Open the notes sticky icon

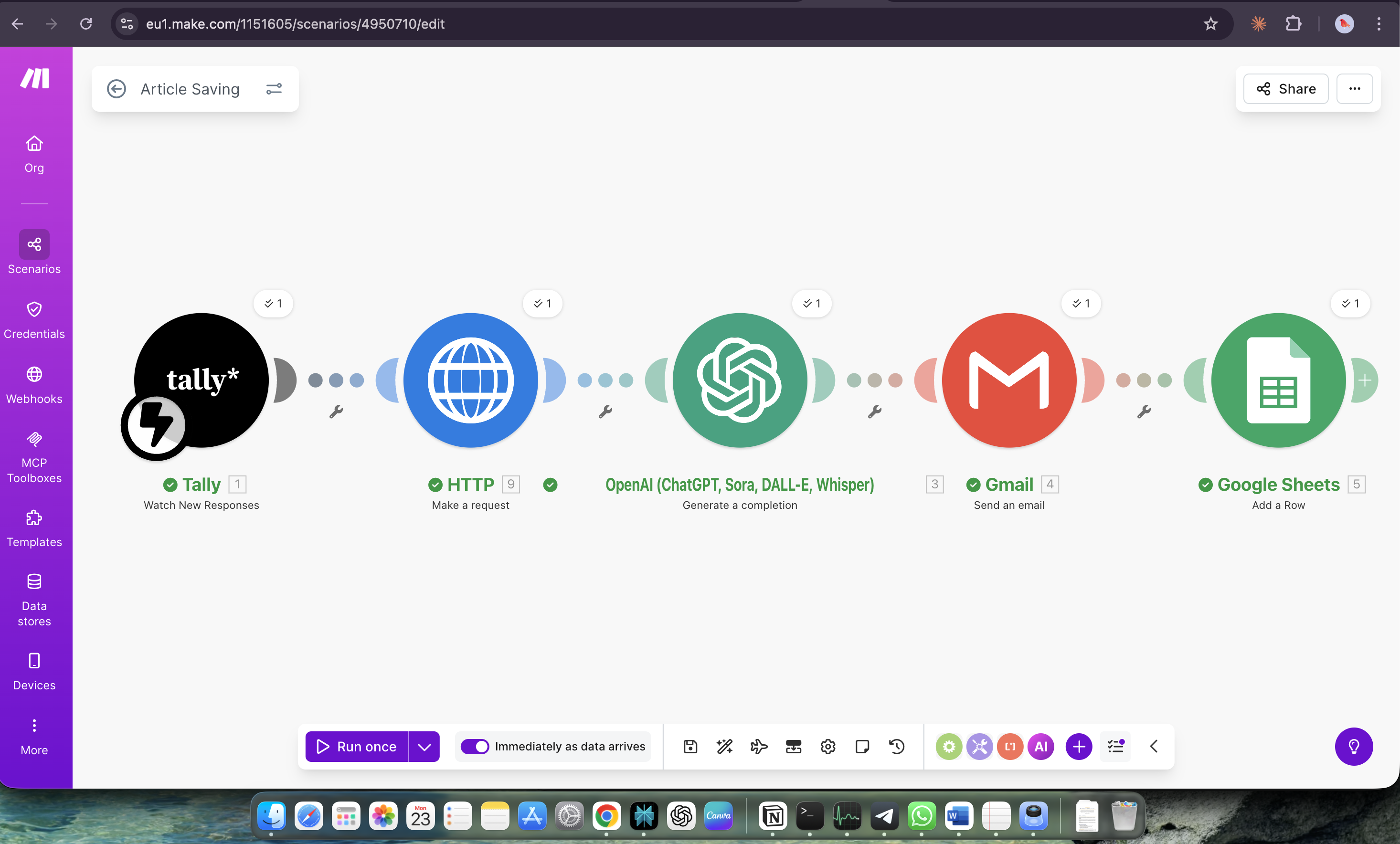[862, 746]
